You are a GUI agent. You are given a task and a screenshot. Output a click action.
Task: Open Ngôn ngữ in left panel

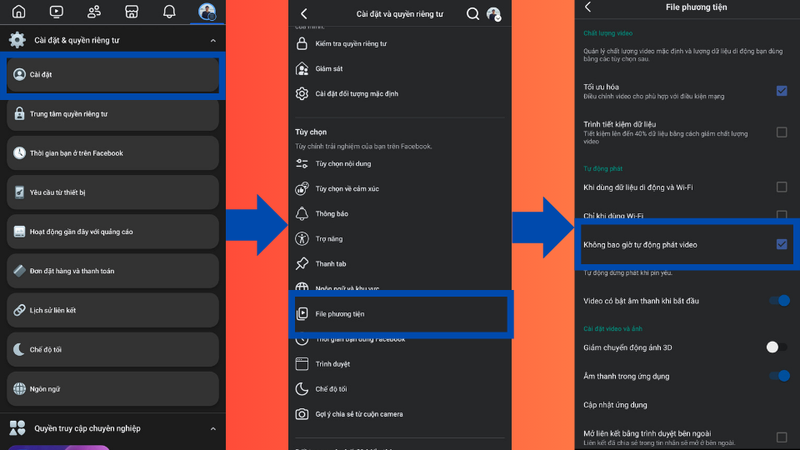click(x=113, y=389)
